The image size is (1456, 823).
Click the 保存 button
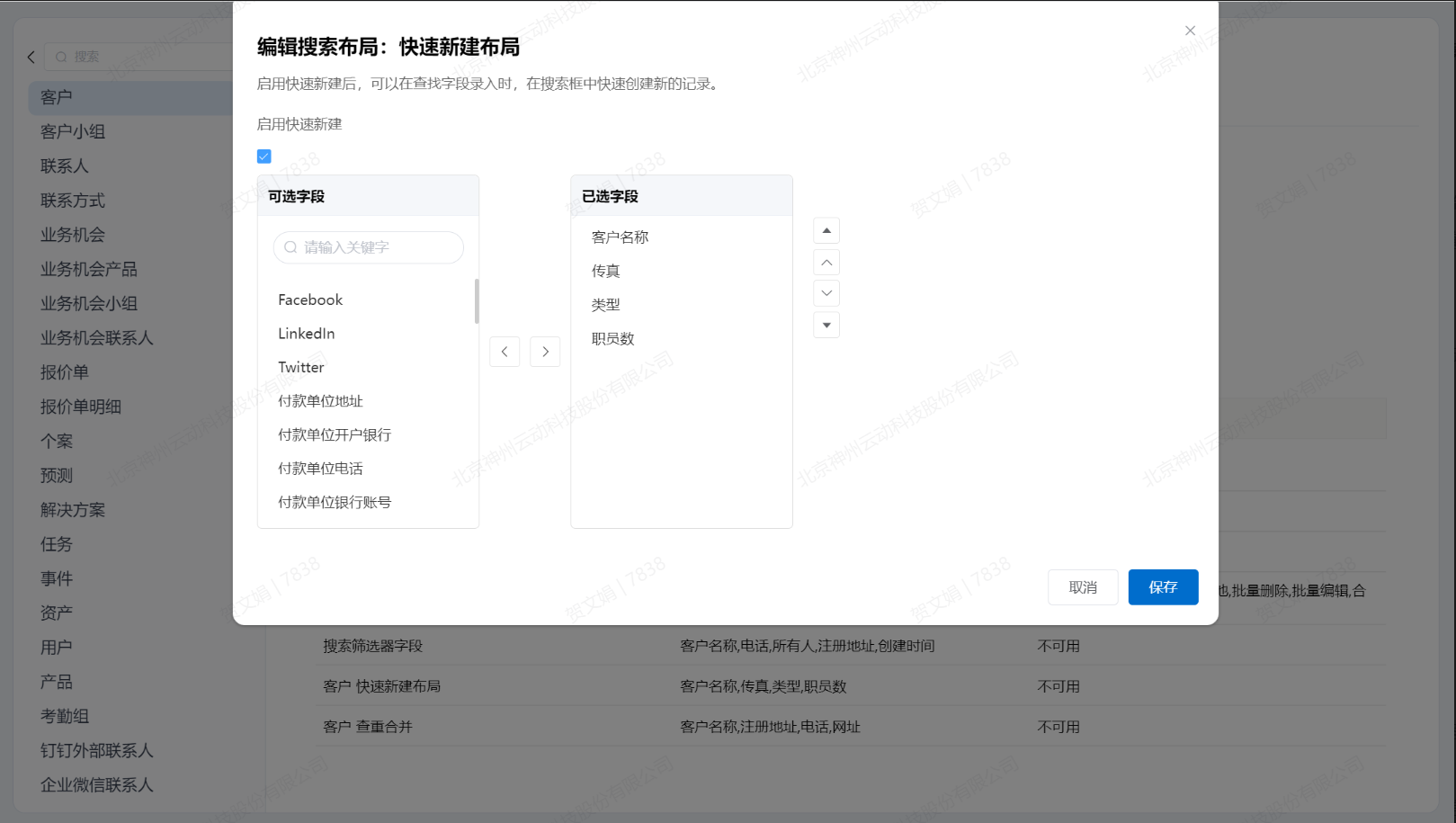(x=1163, y=587)
